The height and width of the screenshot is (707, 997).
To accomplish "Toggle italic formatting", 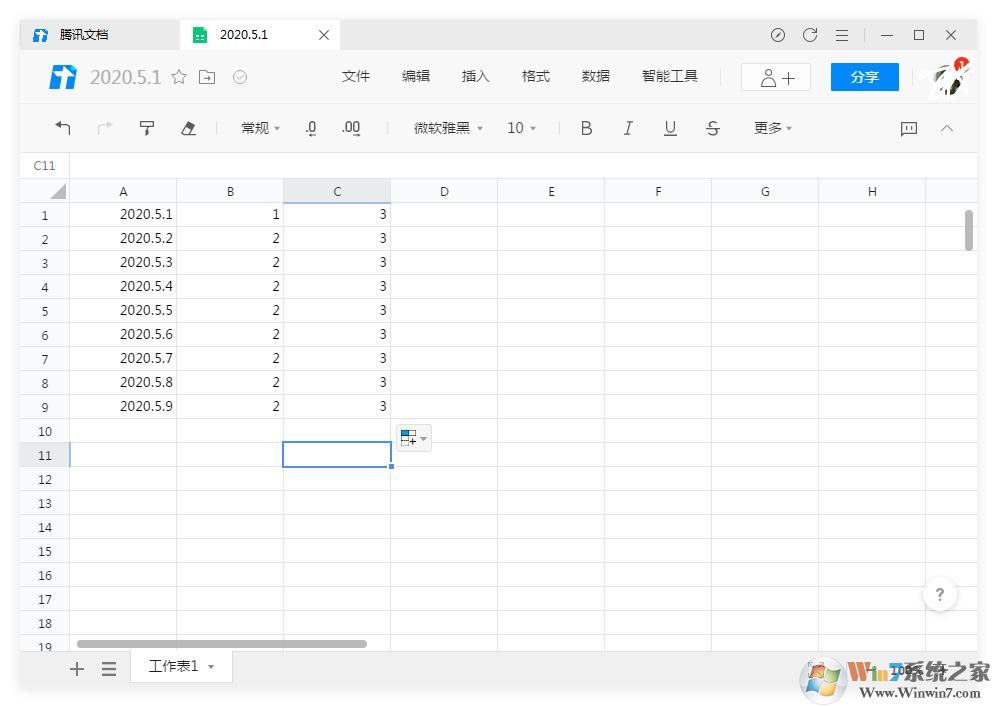I will coord(628,128).
